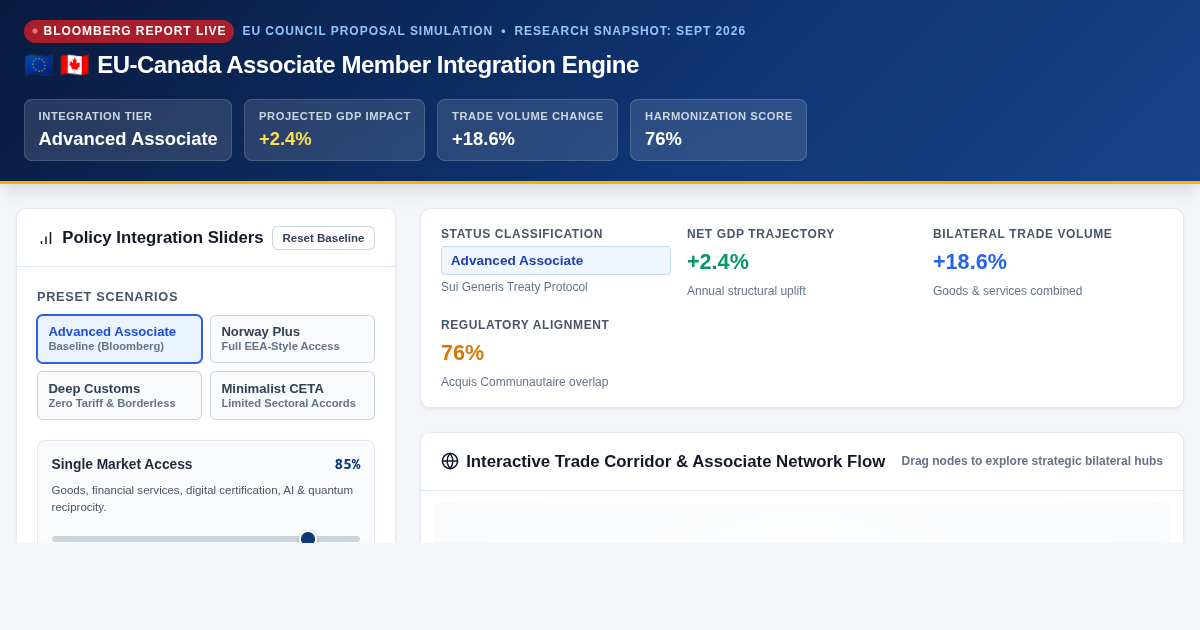Click the Preset Scenarios heading

click(x=107, y=297)
